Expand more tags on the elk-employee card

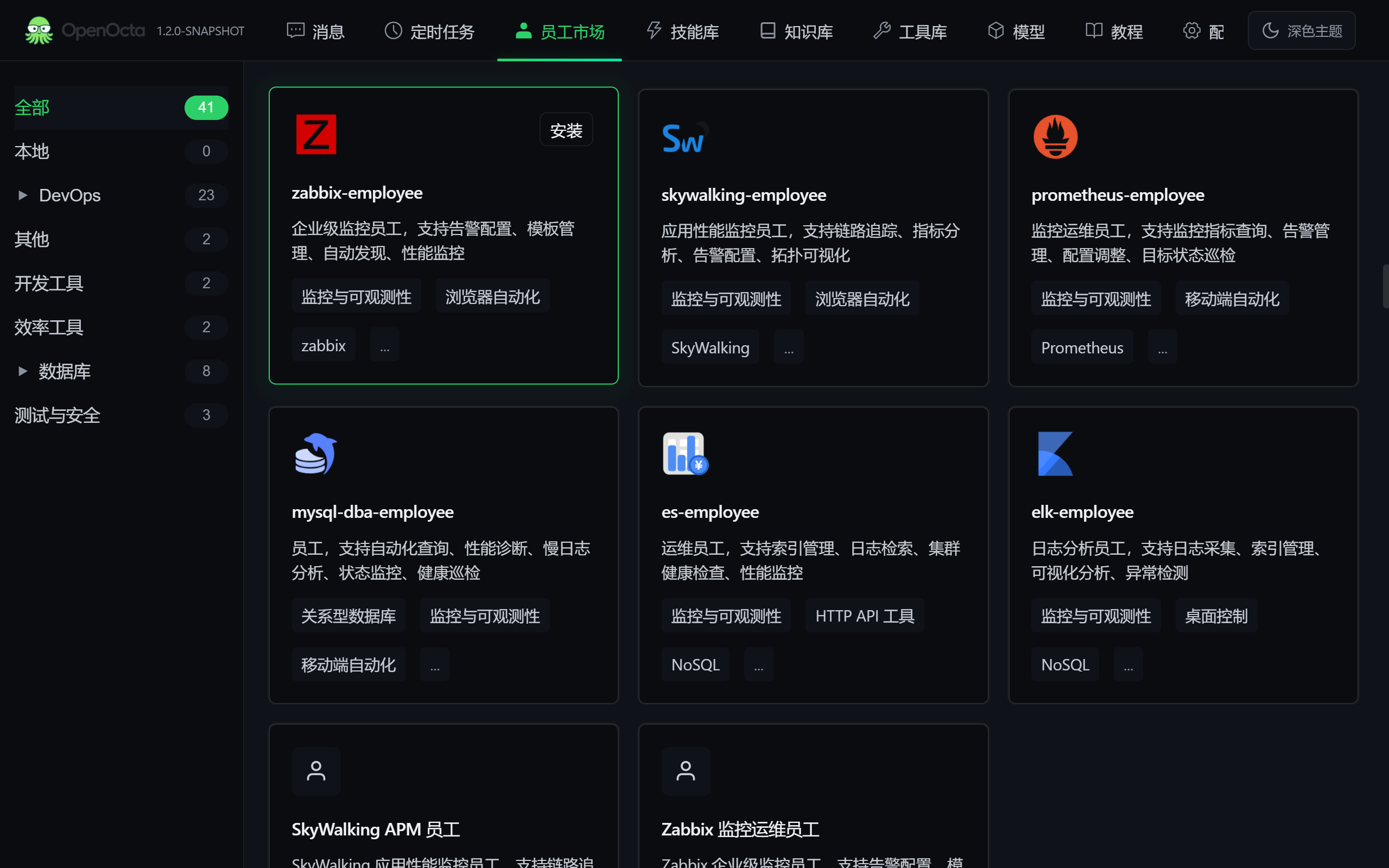(x=1128, y=664)
